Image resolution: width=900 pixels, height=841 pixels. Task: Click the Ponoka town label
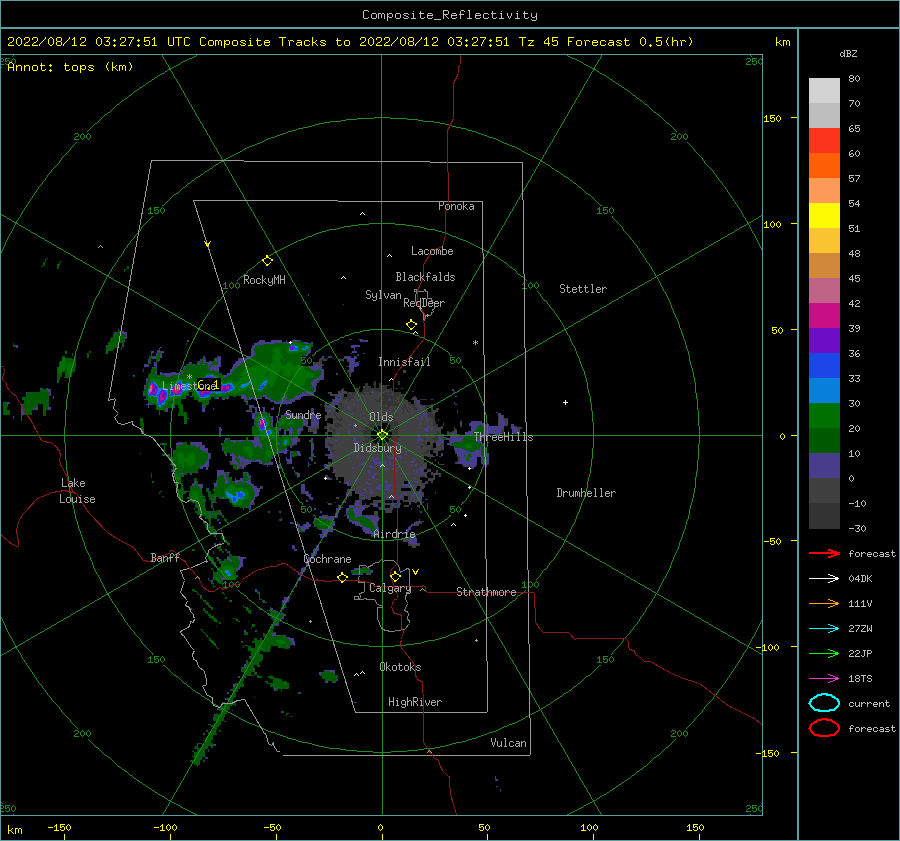(456, 206)
